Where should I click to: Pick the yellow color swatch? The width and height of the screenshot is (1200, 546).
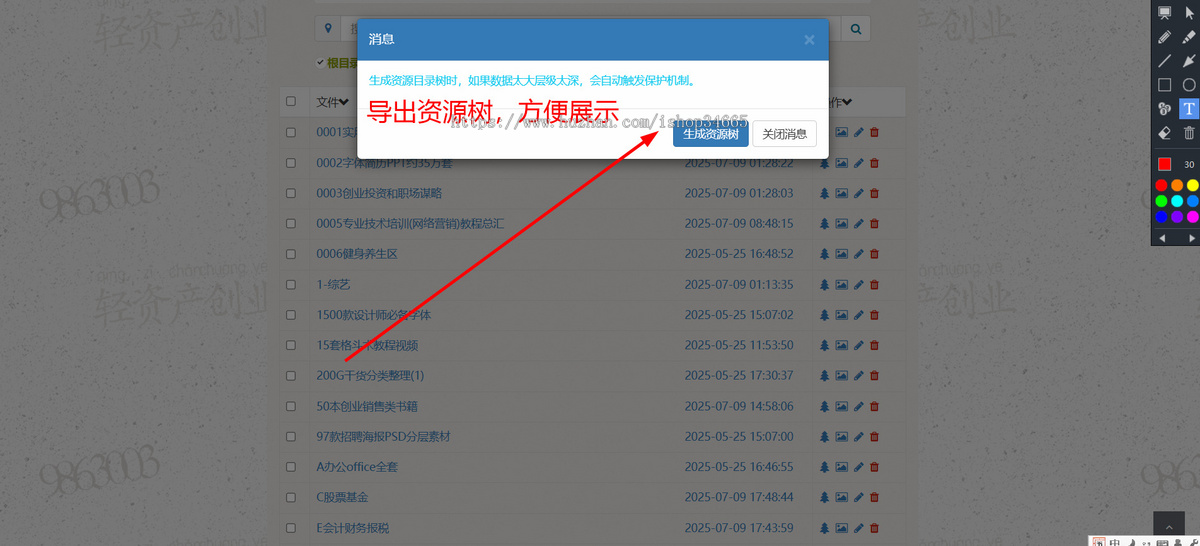(x=1193, y=185)
